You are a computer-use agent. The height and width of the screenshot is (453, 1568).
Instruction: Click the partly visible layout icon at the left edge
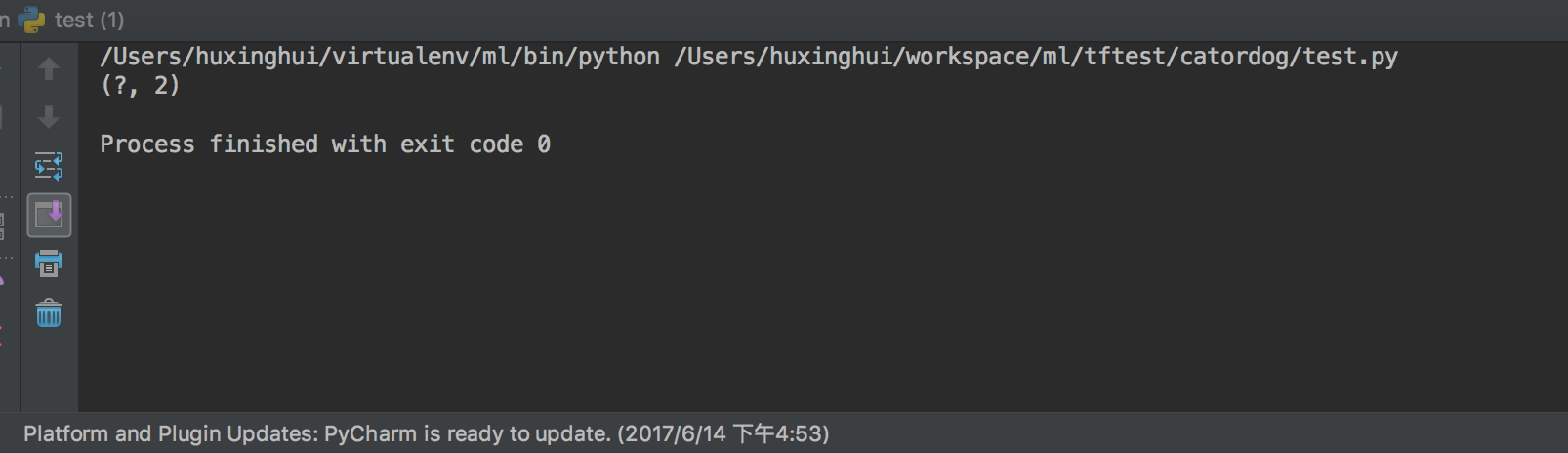pyautogui.click(x=2, y=226)
